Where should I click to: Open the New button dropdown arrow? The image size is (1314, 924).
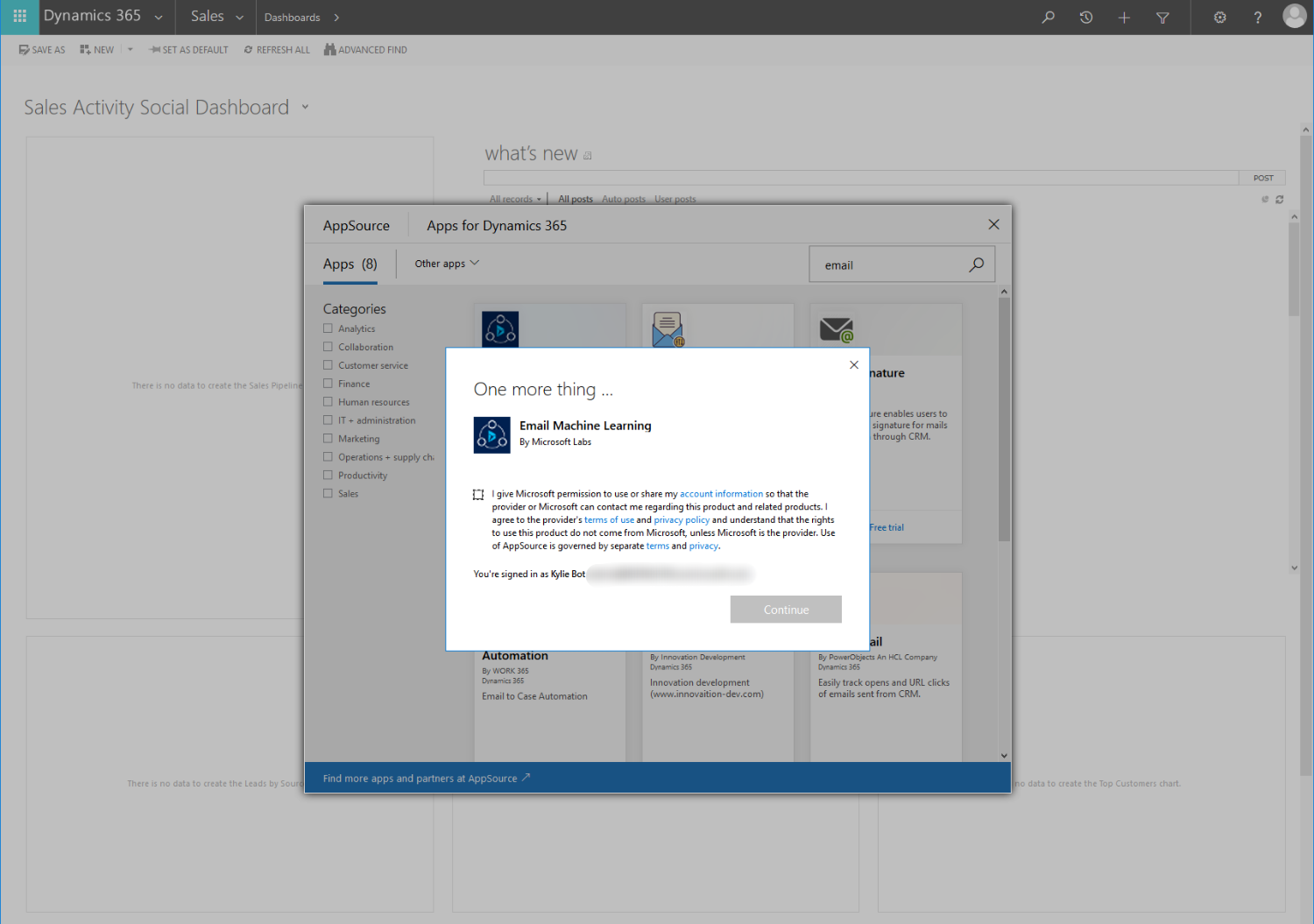point(131,50)
